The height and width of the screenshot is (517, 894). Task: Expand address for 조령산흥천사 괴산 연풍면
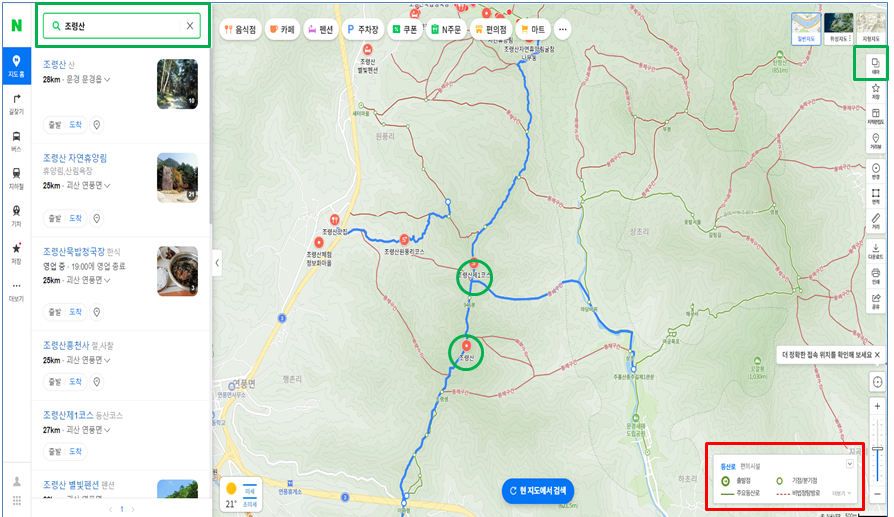click(x=107, y=360)
